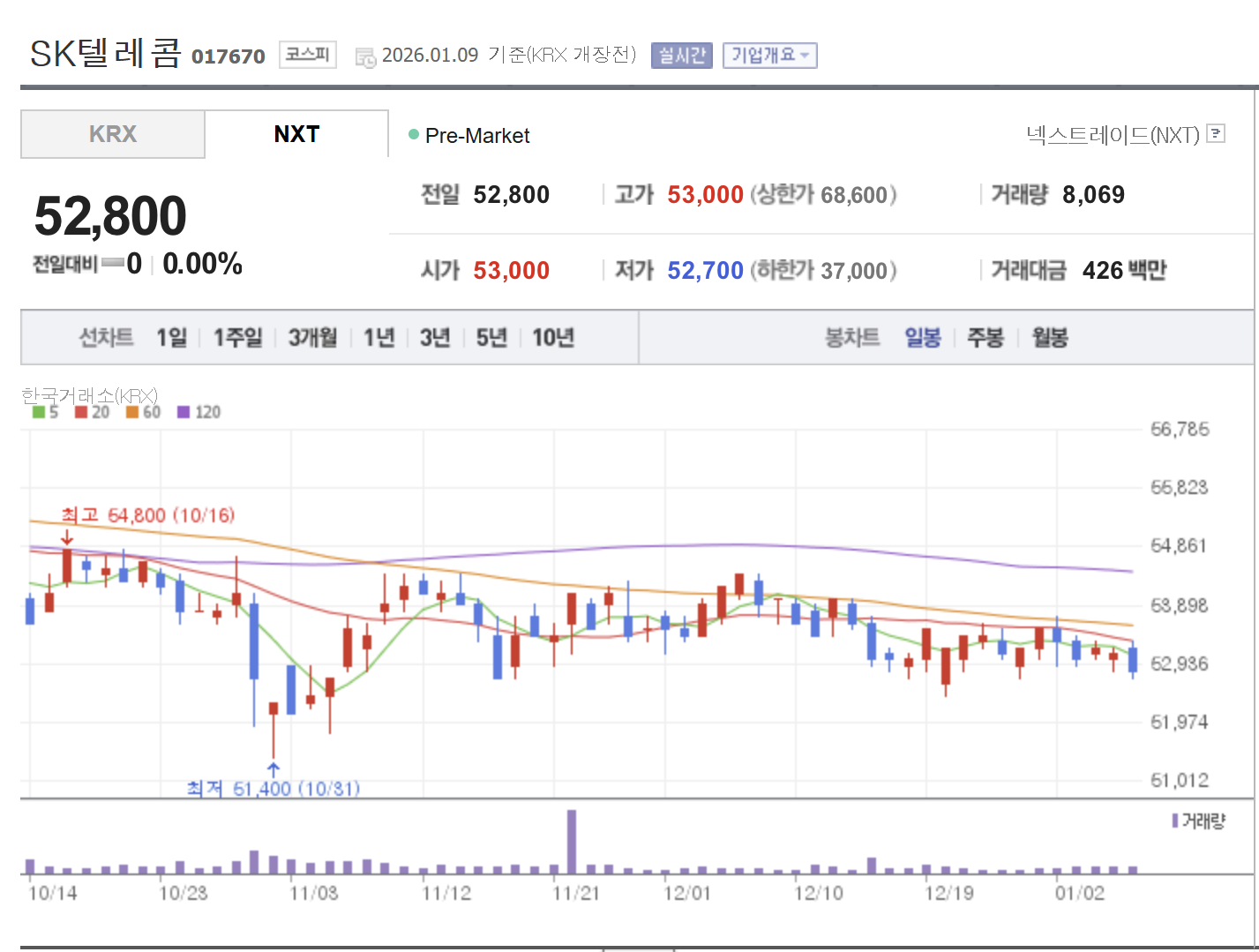Show the 10년 line chart
The image size is (1259, 952).
pos(553,337)
